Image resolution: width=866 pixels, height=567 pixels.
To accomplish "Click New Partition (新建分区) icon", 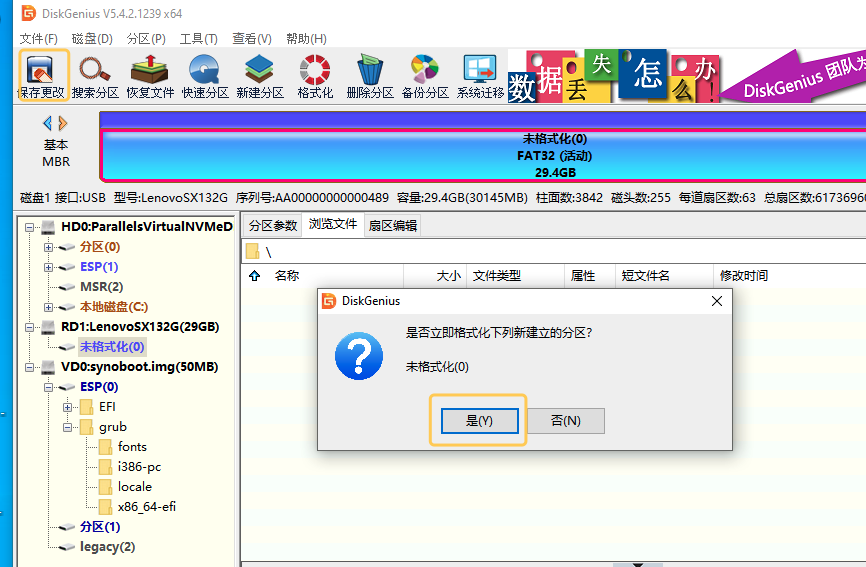I will click(x=260, y=76).
